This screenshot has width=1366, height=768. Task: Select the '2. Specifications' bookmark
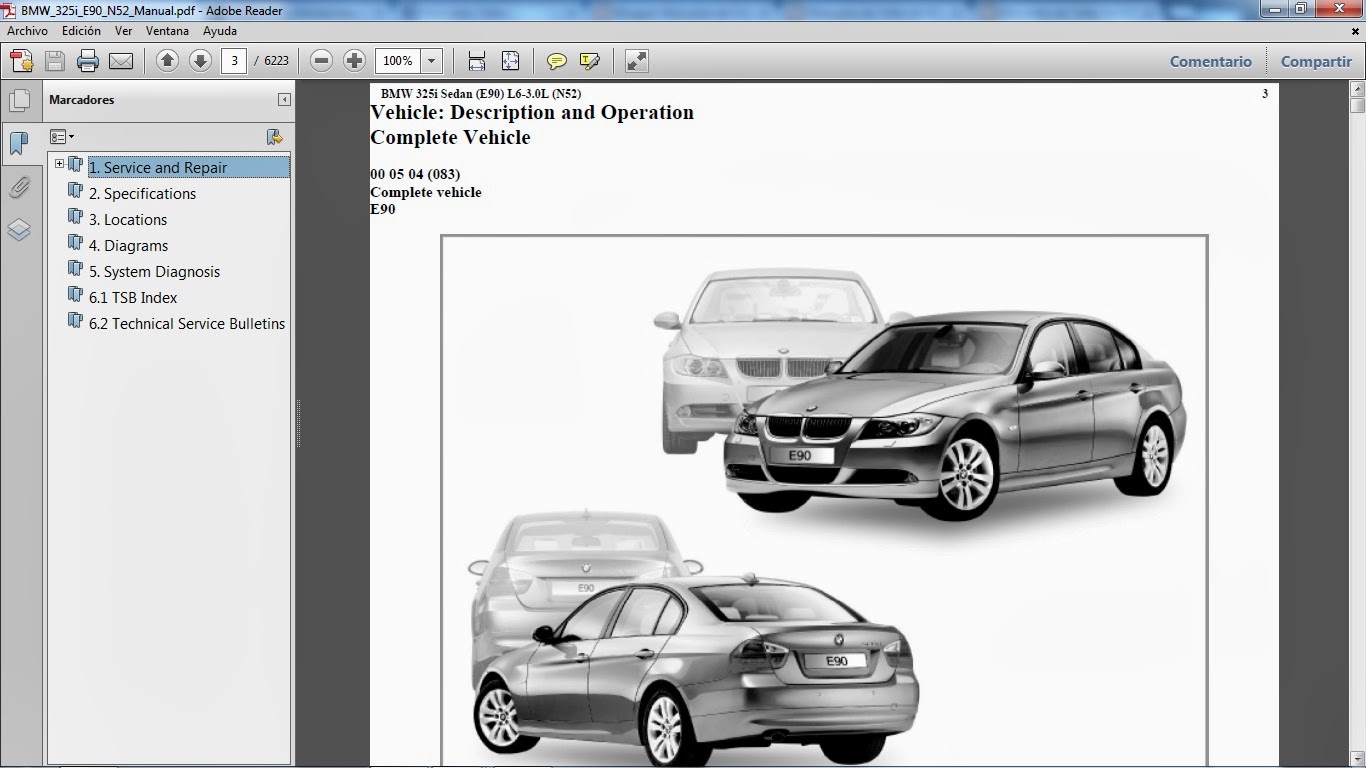click(x=142, y=194)
